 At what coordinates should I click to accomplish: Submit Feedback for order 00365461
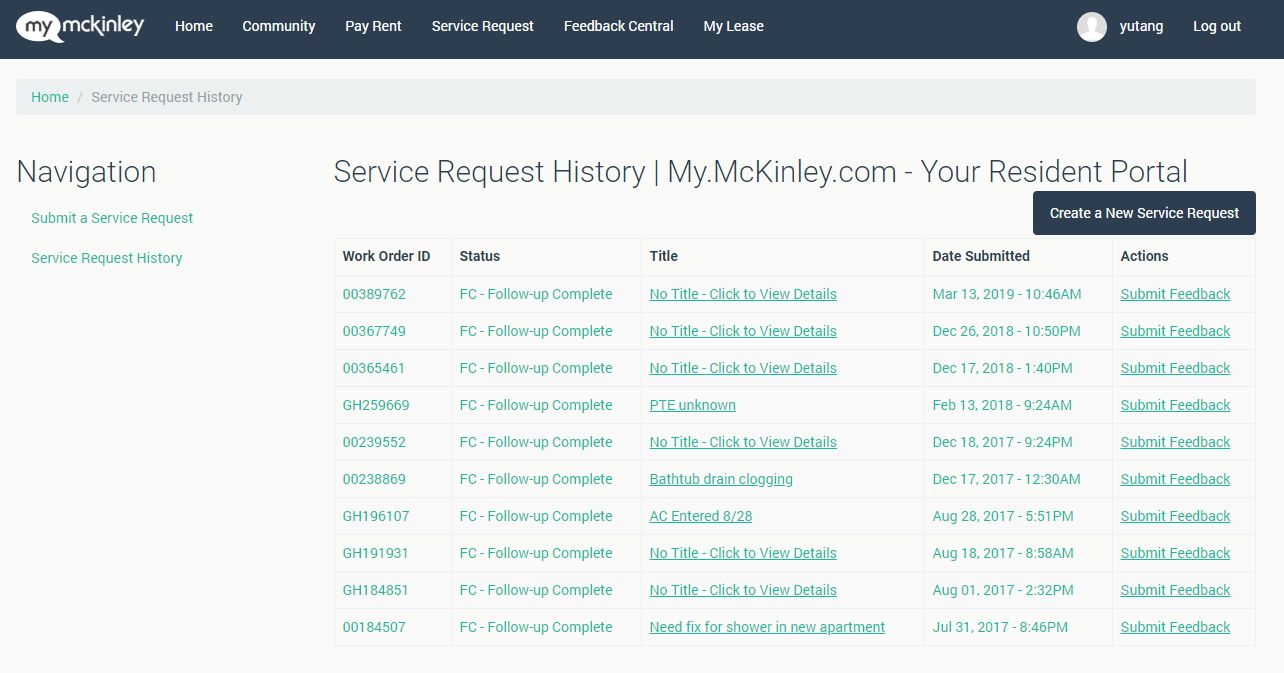pos(1175,368)
